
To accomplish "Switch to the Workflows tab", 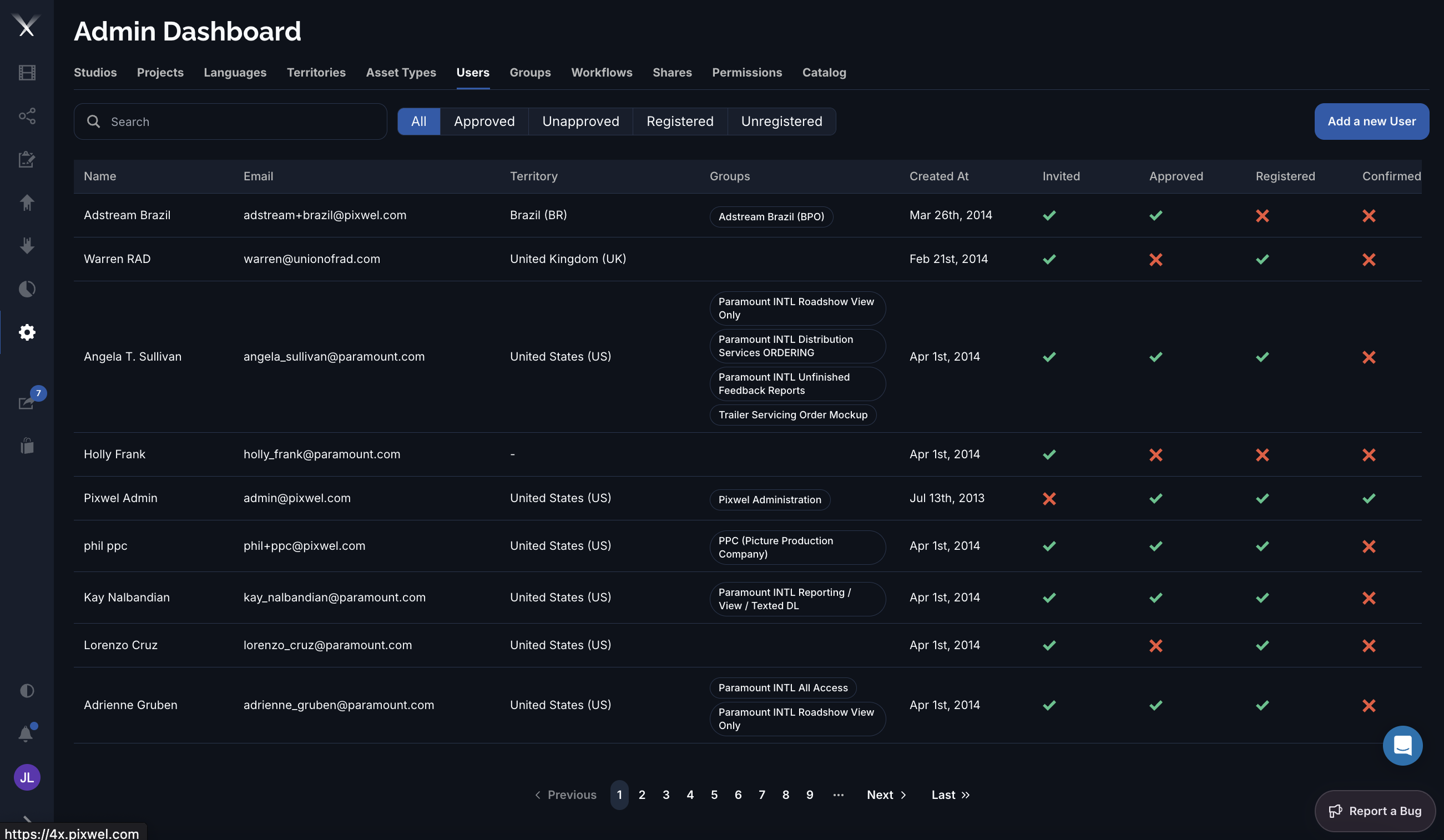I will [x=602, y=72].
